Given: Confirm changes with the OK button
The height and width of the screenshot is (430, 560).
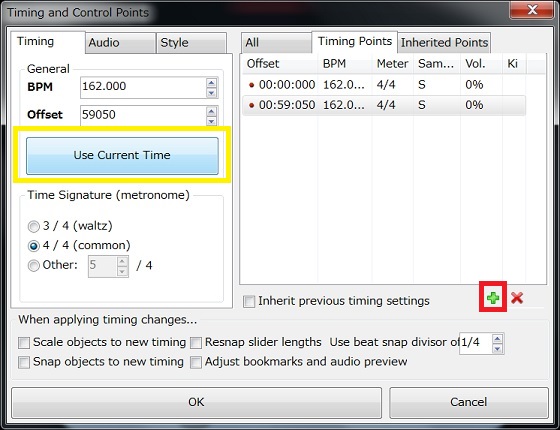Looking at the screenshot, I should coord(196,402).
